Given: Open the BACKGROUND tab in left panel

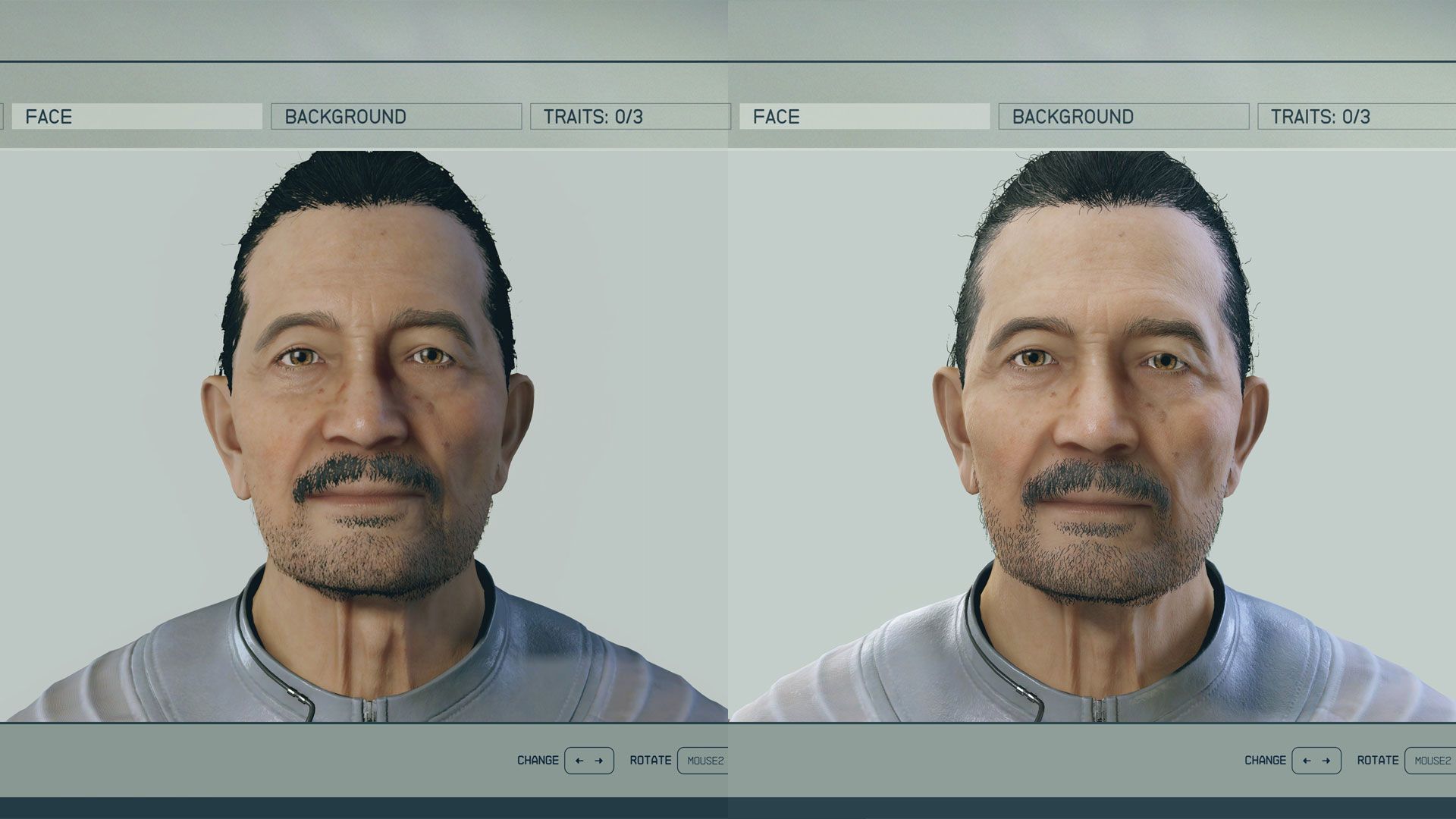Looking at the screenshot, I should click(397, 117).
